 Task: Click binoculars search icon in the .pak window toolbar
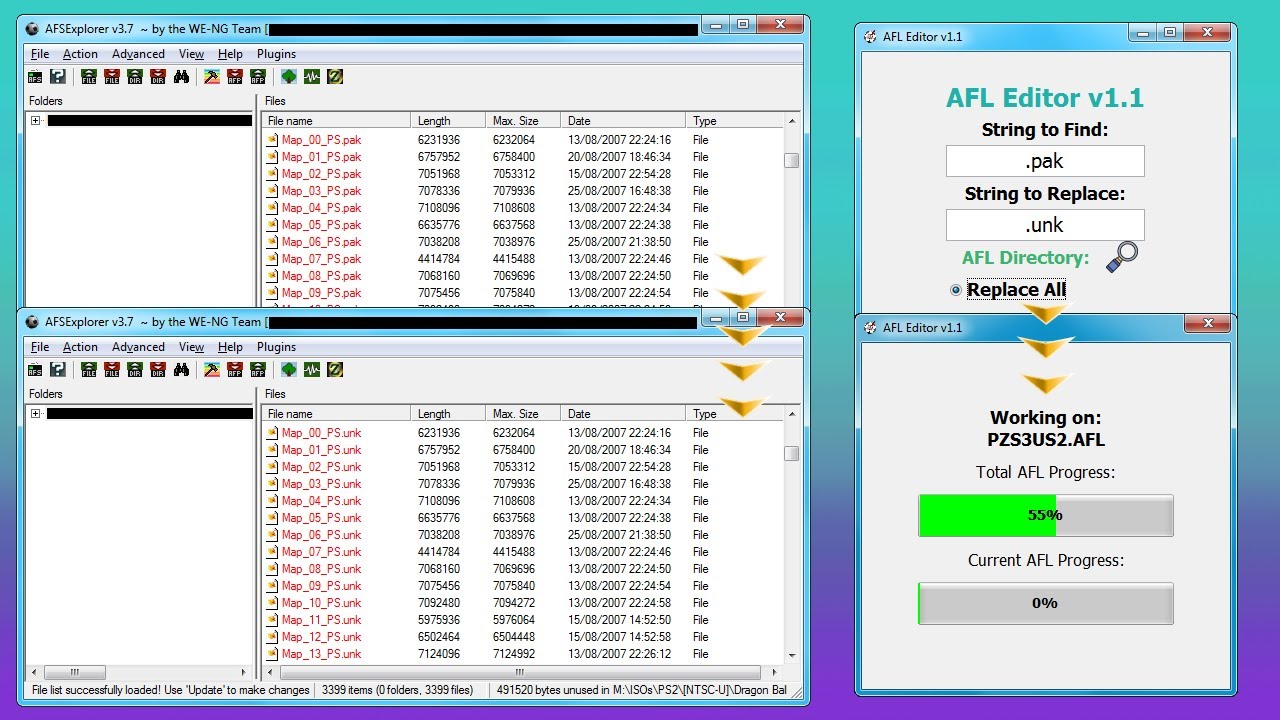[x=181, y=76]
